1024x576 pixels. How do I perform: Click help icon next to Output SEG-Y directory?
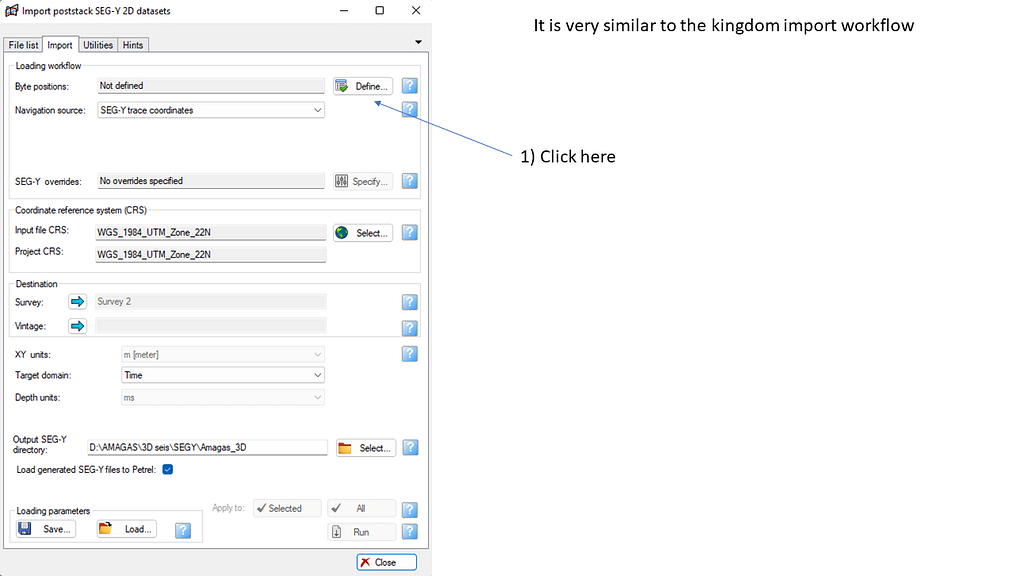click(409, 448)
